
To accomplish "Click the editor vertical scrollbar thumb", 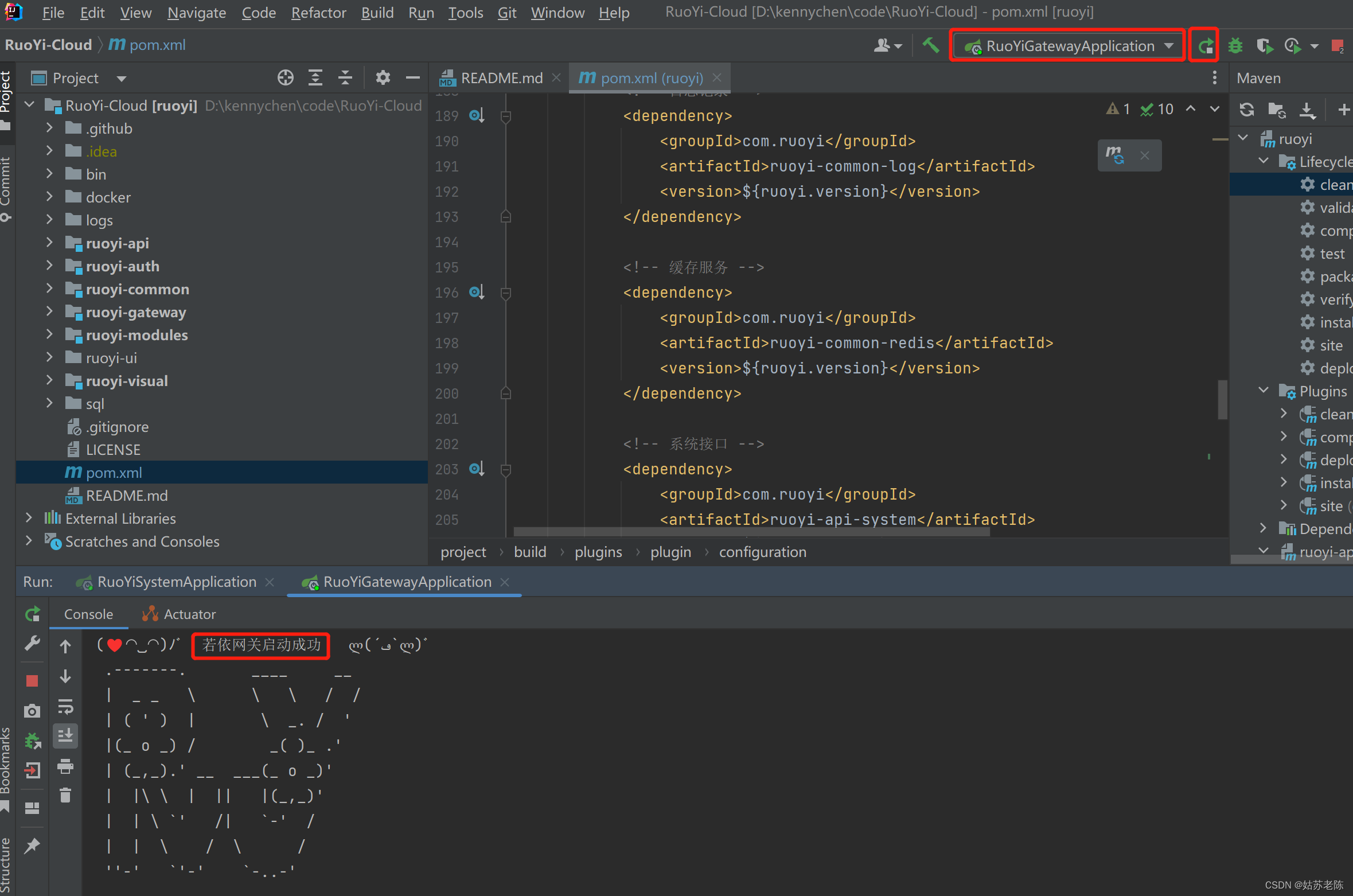I will click(1222, 399).
